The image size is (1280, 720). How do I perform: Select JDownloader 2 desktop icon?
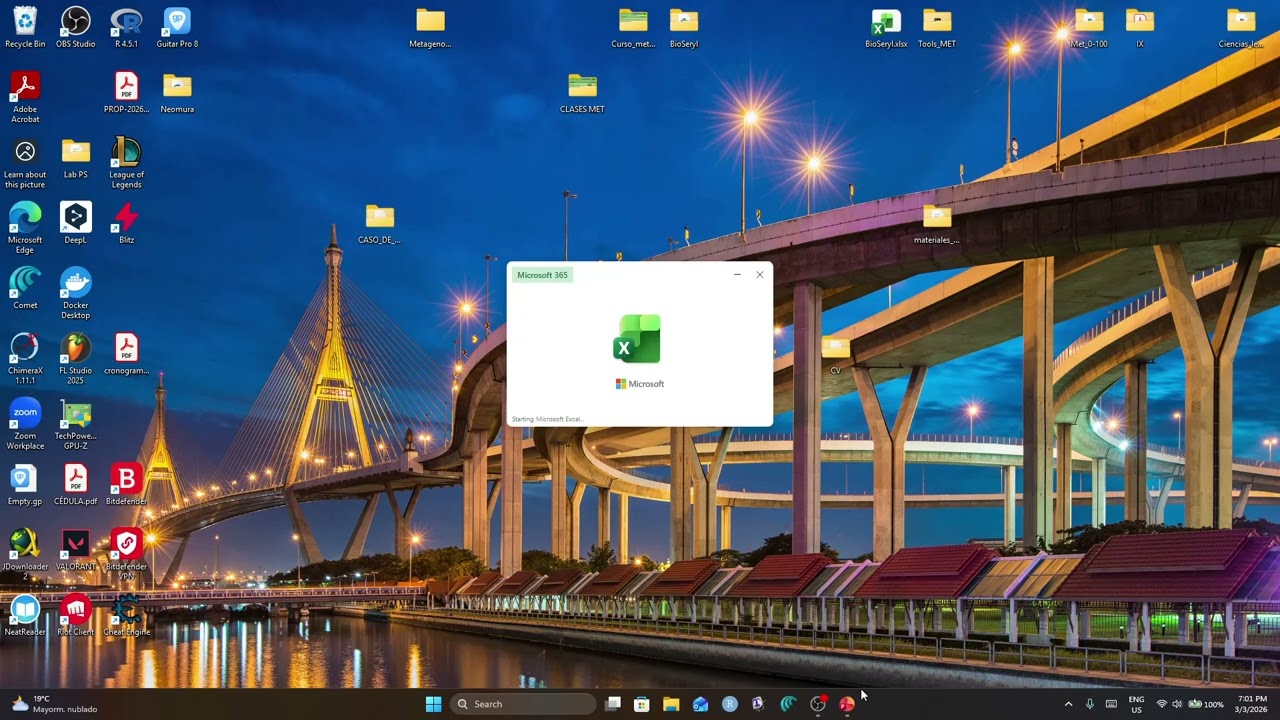(x=25, y=555)
